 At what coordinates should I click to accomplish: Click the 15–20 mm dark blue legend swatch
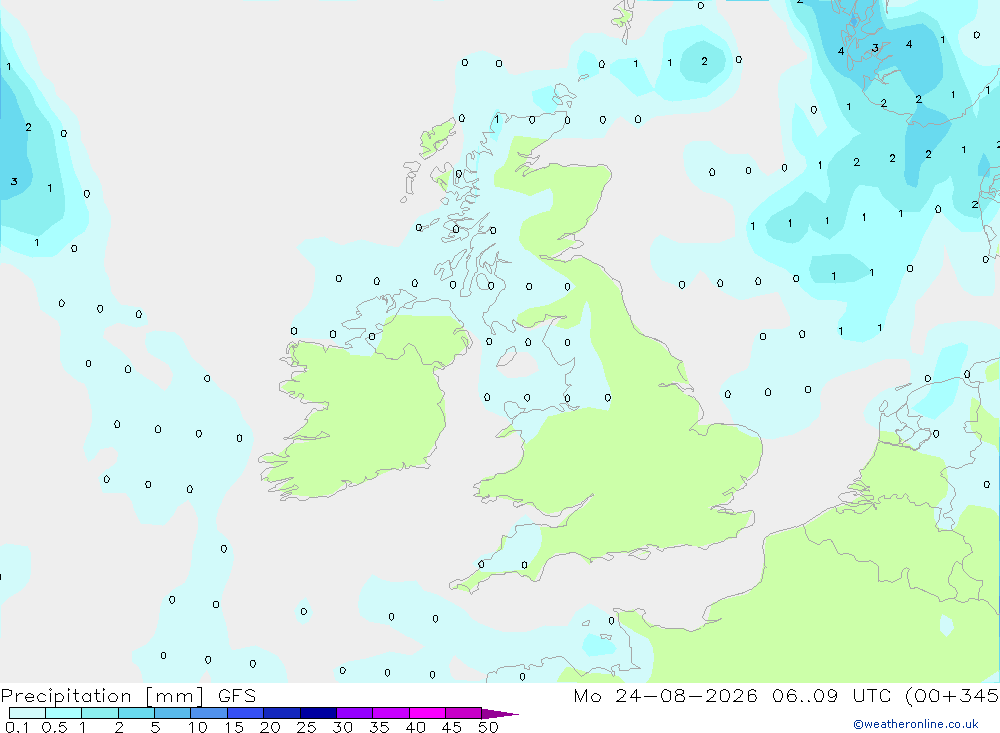245,713
